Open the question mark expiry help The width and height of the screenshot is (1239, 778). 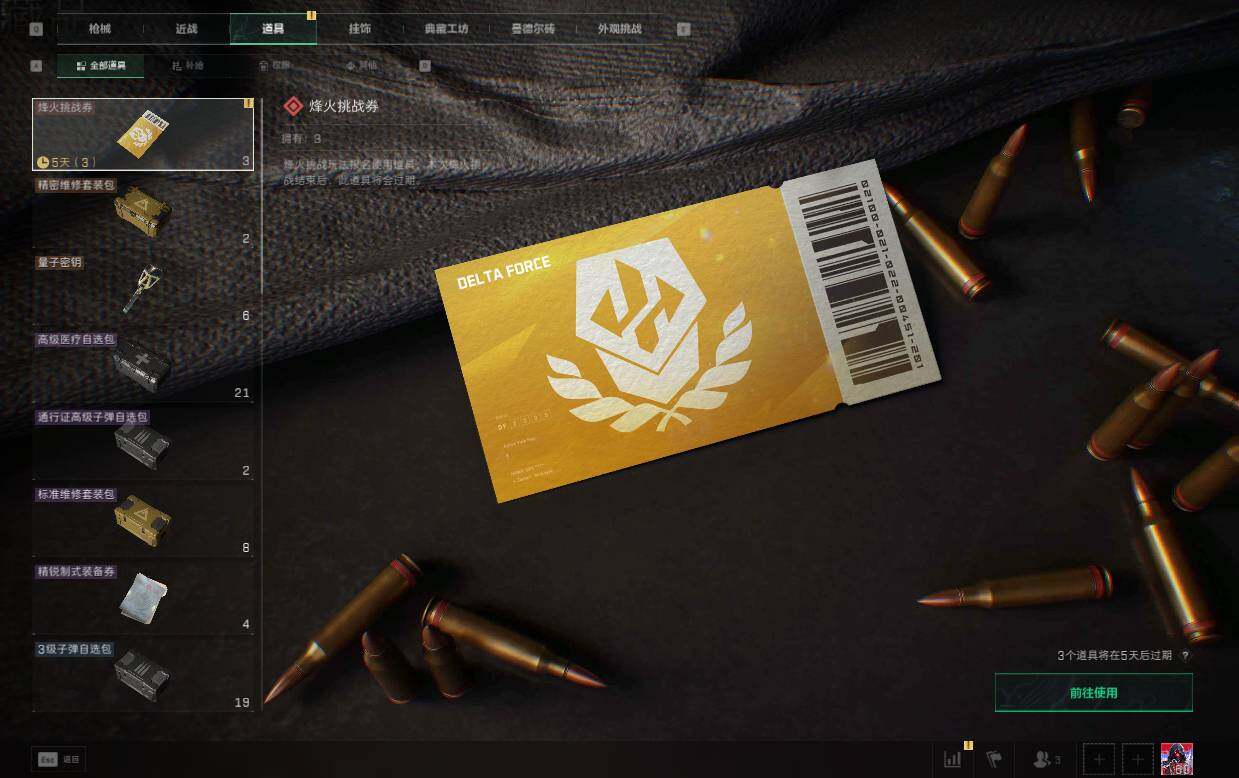pos(1185,656)
